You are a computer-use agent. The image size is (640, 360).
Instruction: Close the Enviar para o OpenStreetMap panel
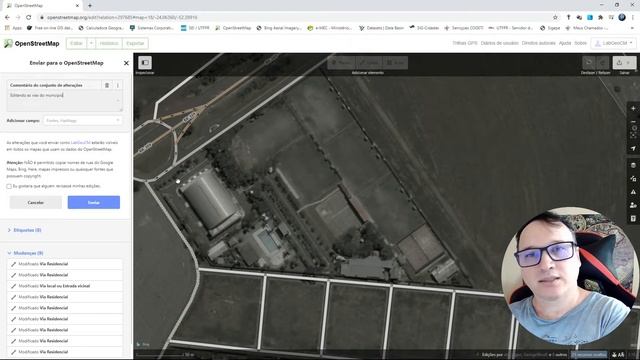click(126, 63)
